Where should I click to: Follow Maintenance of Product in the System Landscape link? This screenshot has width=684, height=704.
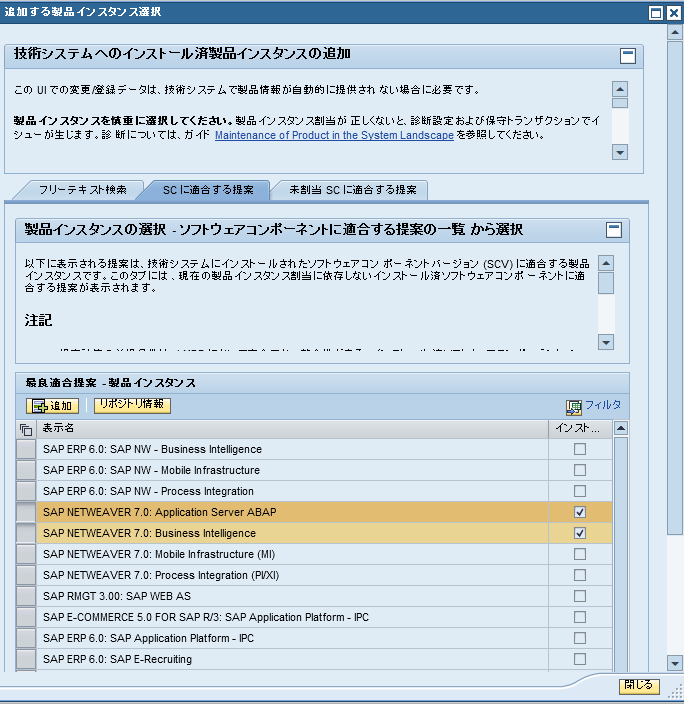[x=334, y=135]
